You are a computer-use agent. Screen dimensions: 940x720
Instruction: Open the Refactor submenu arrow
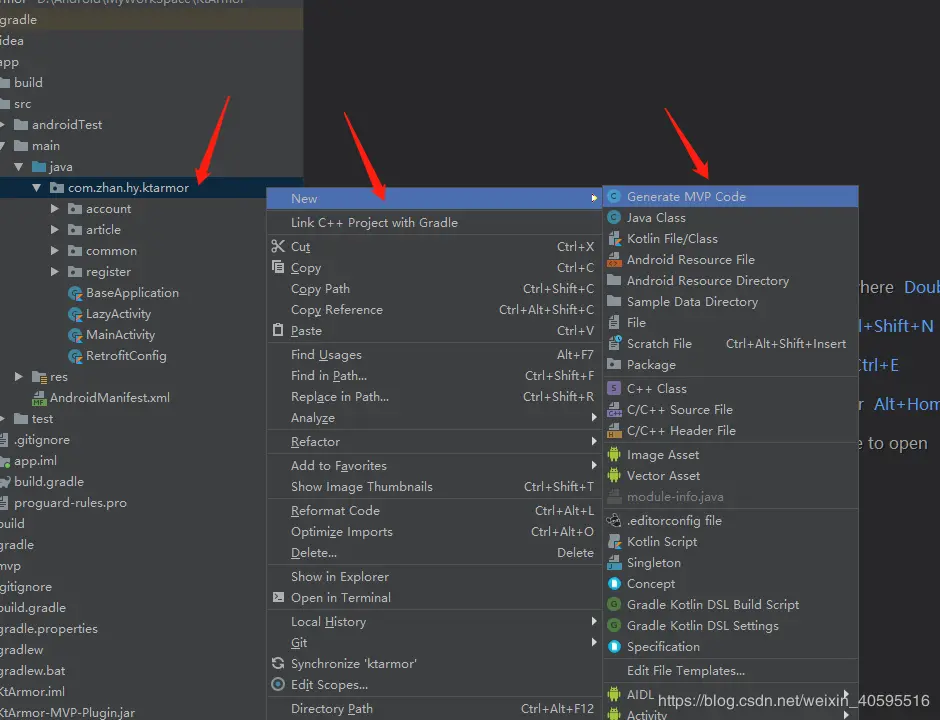(593, 441)
